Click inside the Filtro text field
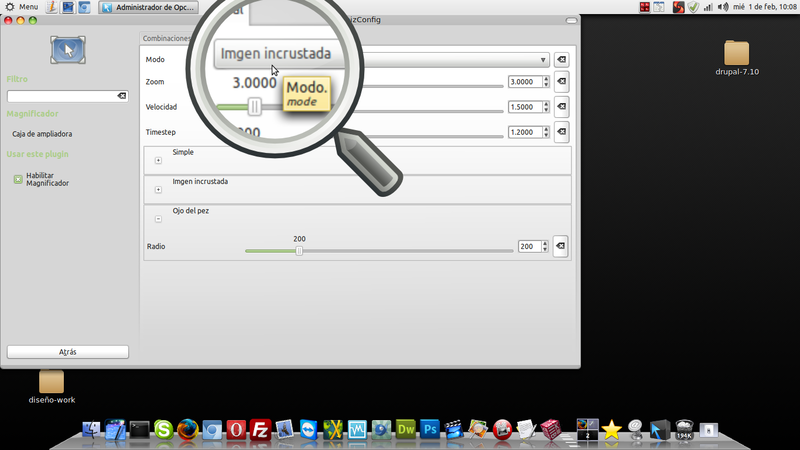The width and height of the screenshot is (800, 450). pos(60,96)
